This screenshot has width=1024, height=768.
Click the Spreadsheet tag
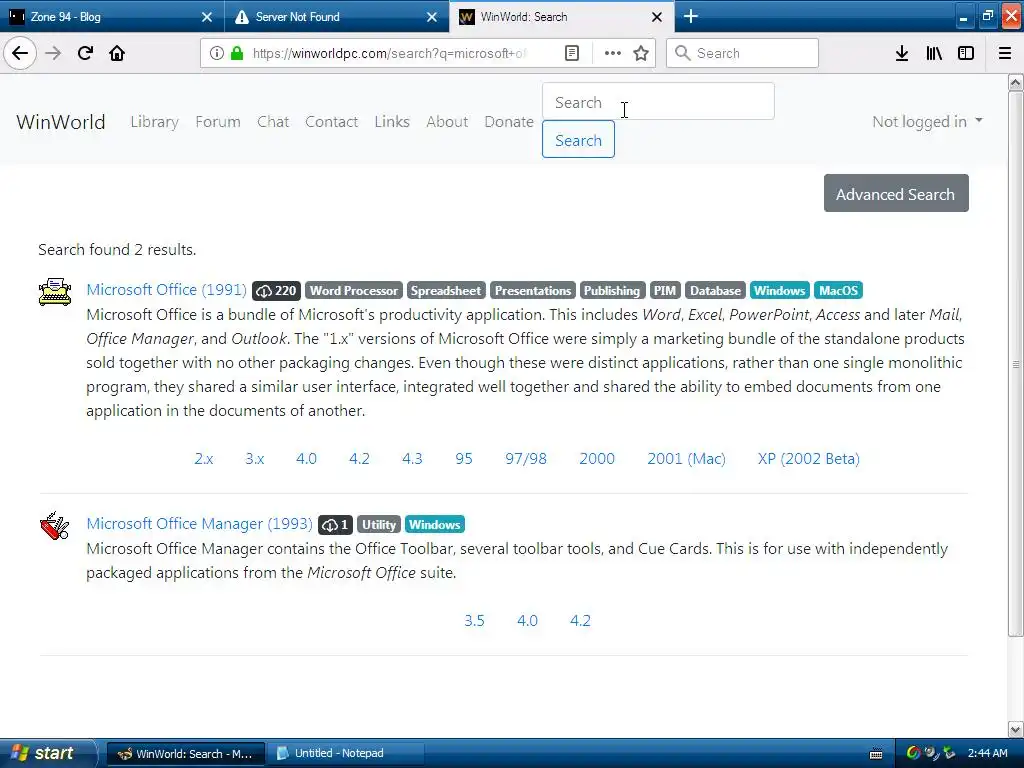point(446,291)
